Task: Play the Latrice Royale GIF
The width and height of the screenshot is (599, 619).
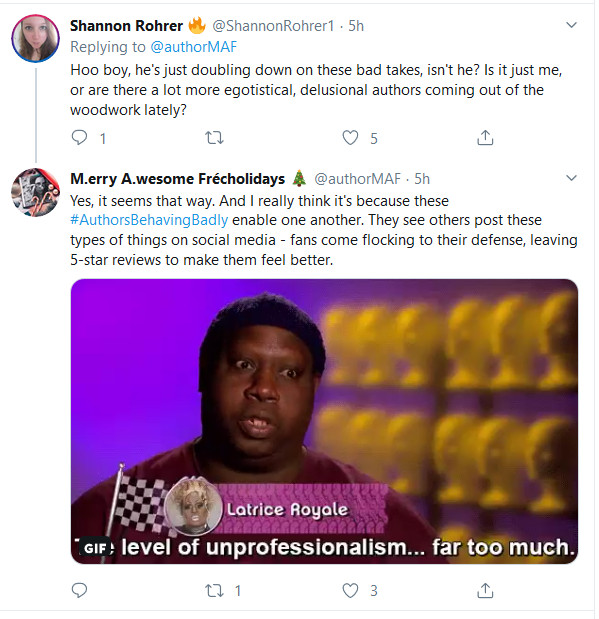Action: tap(324, 421)
